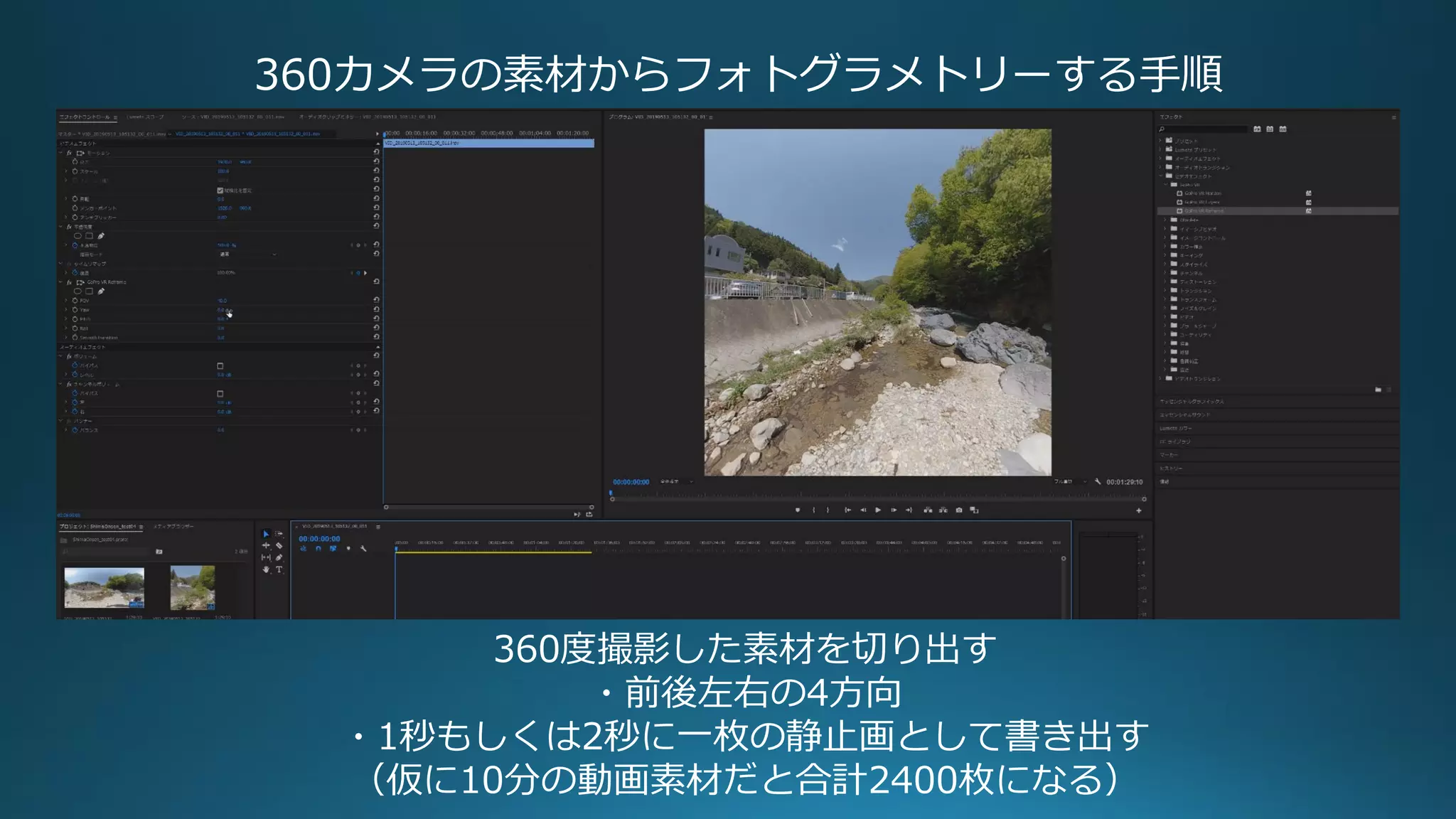Add a marker in the timeline panel
The width and height of the screenshot is (1456, 819).
348,548
